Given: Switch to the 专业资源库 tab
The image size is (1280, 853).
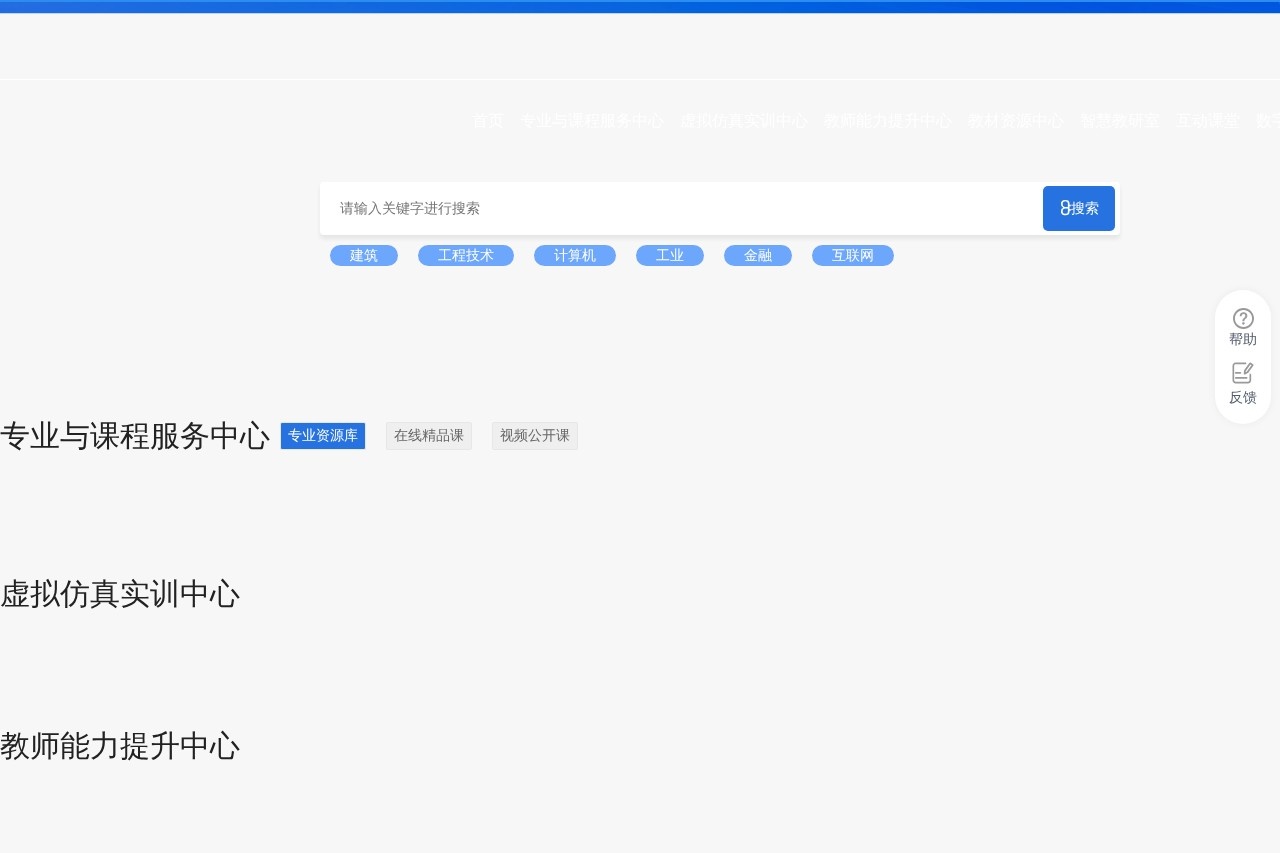Looking at the screenshot, I should click(323, 436).
